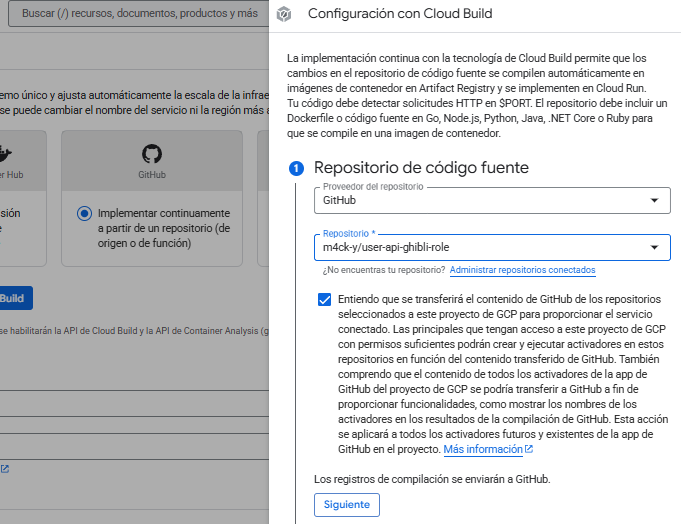Expand the Repositorio dropdown arrow
The height and width of the screenshot is (524, 681).
(x=654, y=247)
